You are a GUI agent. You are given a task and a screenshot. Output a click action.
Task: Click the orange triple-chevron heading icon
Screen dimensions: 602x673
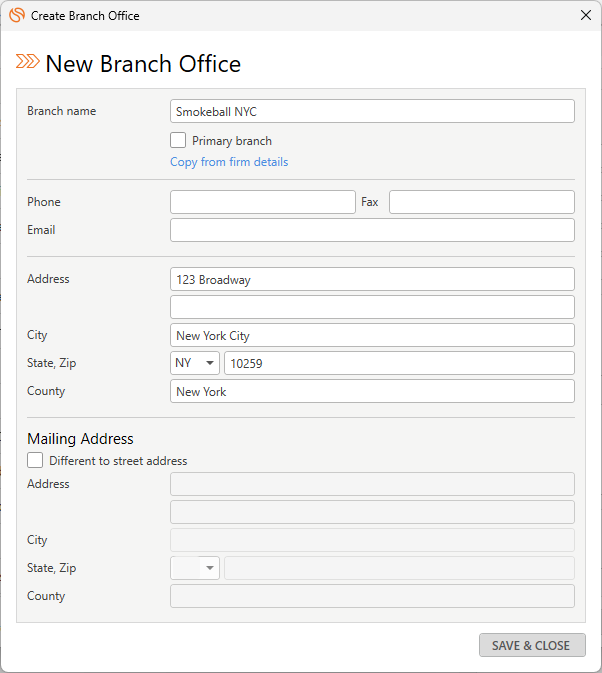point(28,61)
